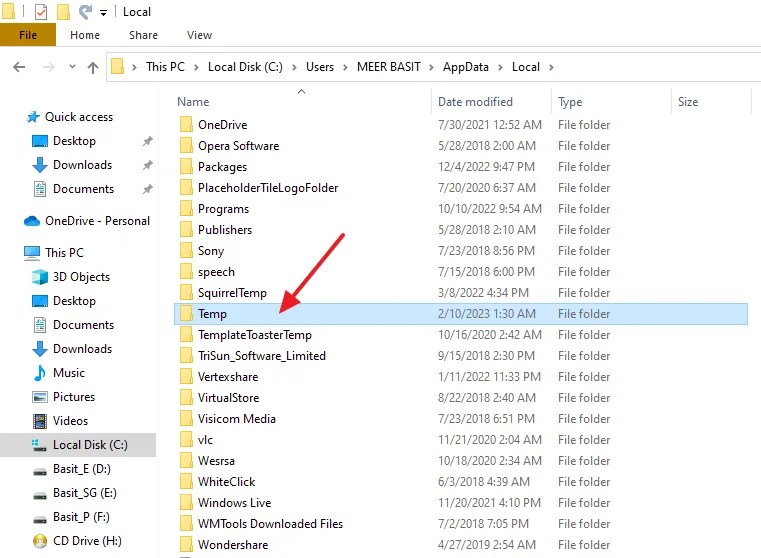Expand the chevron after Users in address bar
This screenshot has height=558, width=761.
coord(345,67)
